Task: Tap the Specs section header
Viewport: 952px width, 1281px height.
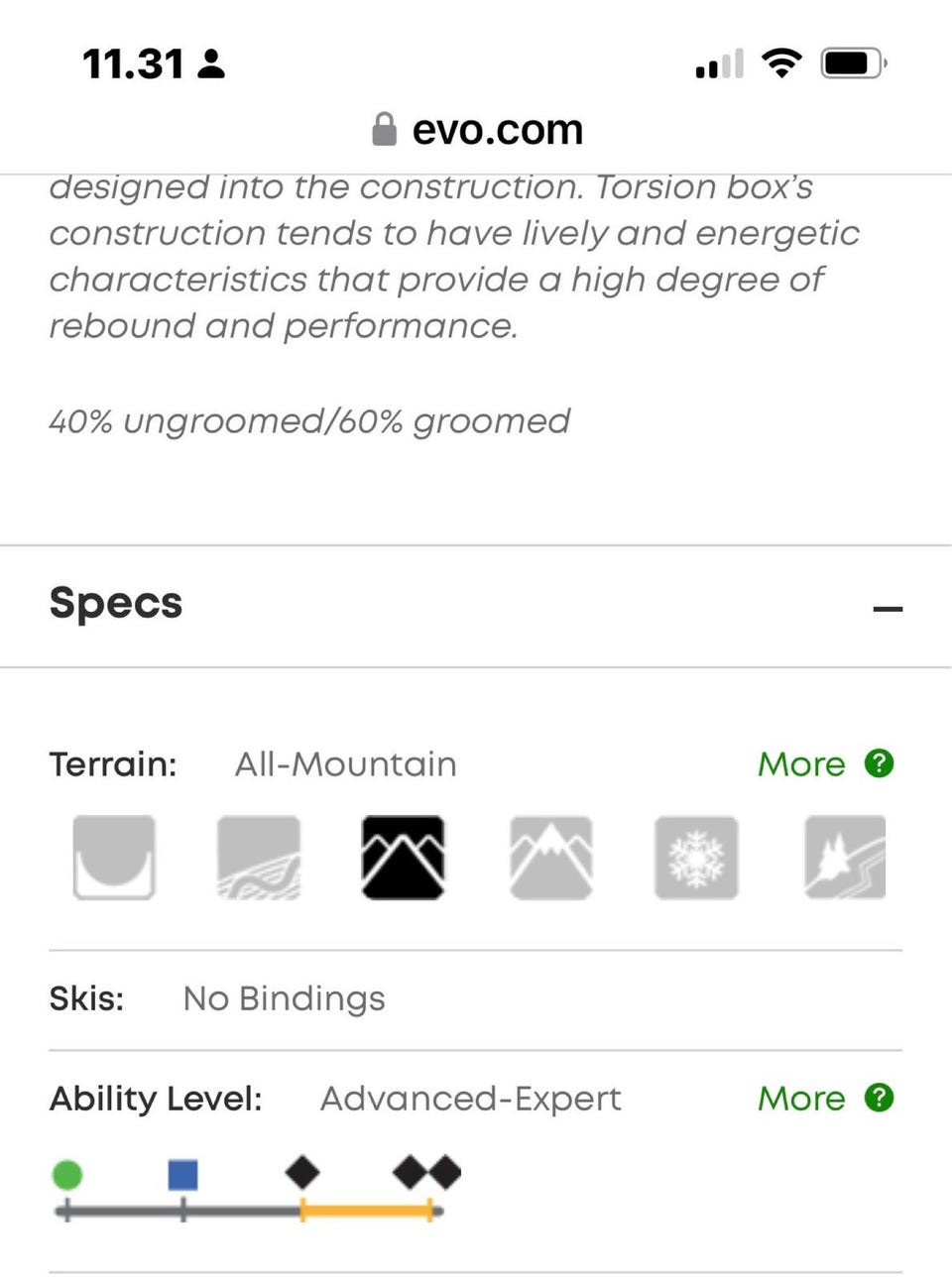Action: (x=116, y=603)
